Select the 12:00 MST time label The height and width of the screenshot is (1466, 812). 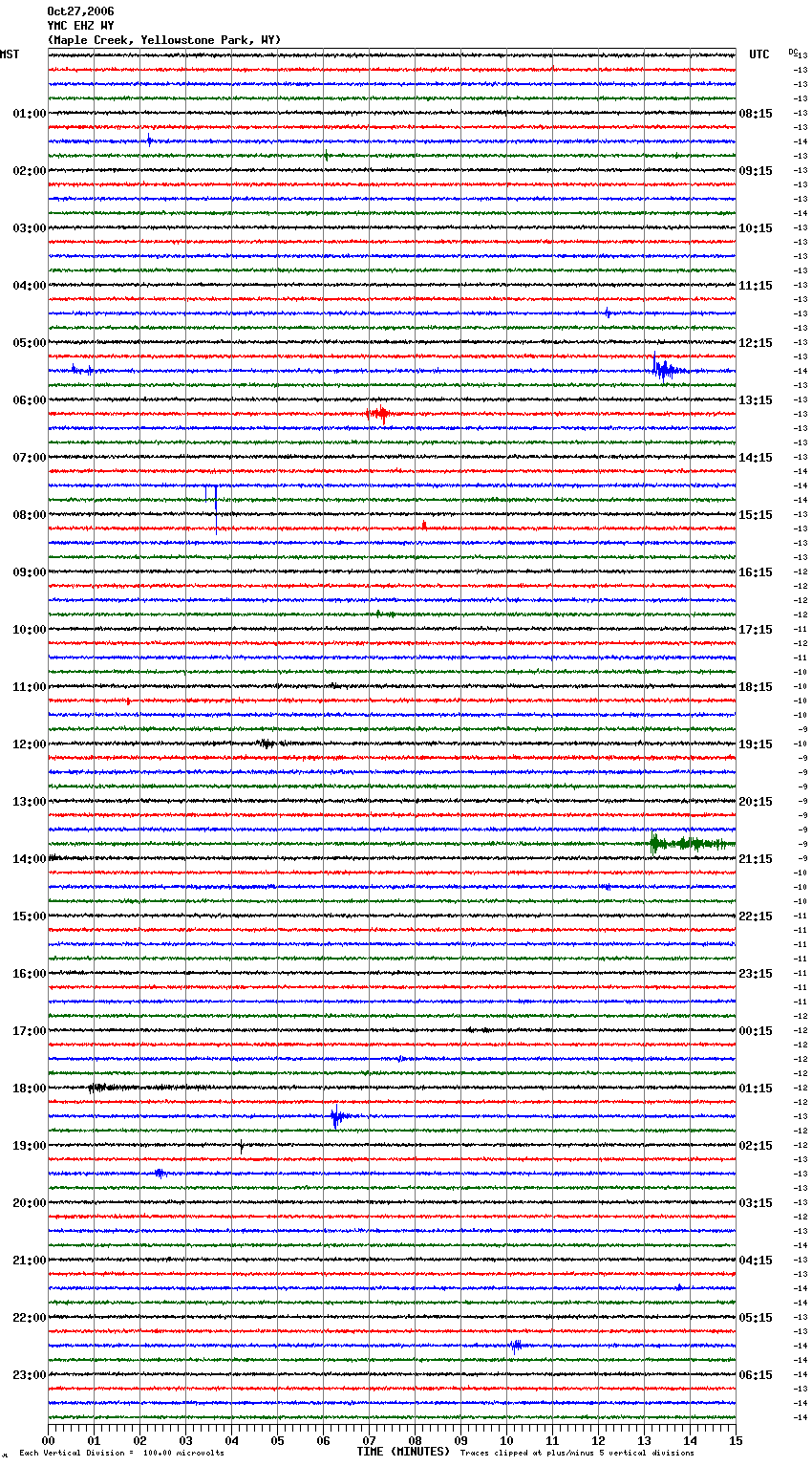click(30, 744)
